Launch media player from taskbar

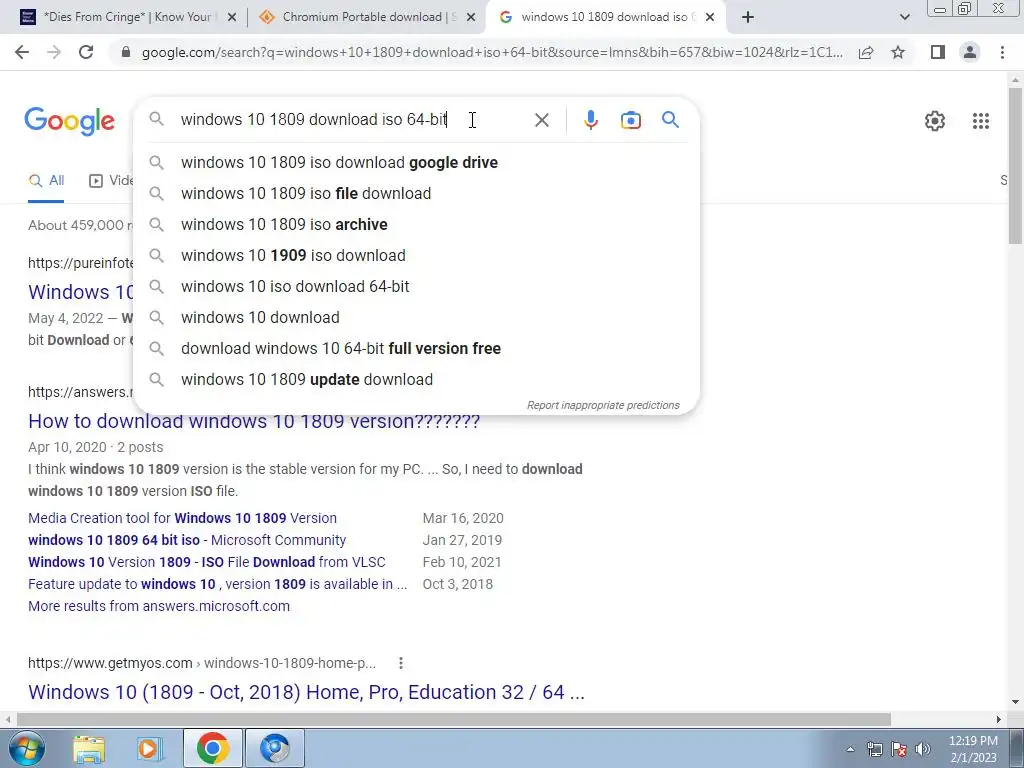[150, 748]
